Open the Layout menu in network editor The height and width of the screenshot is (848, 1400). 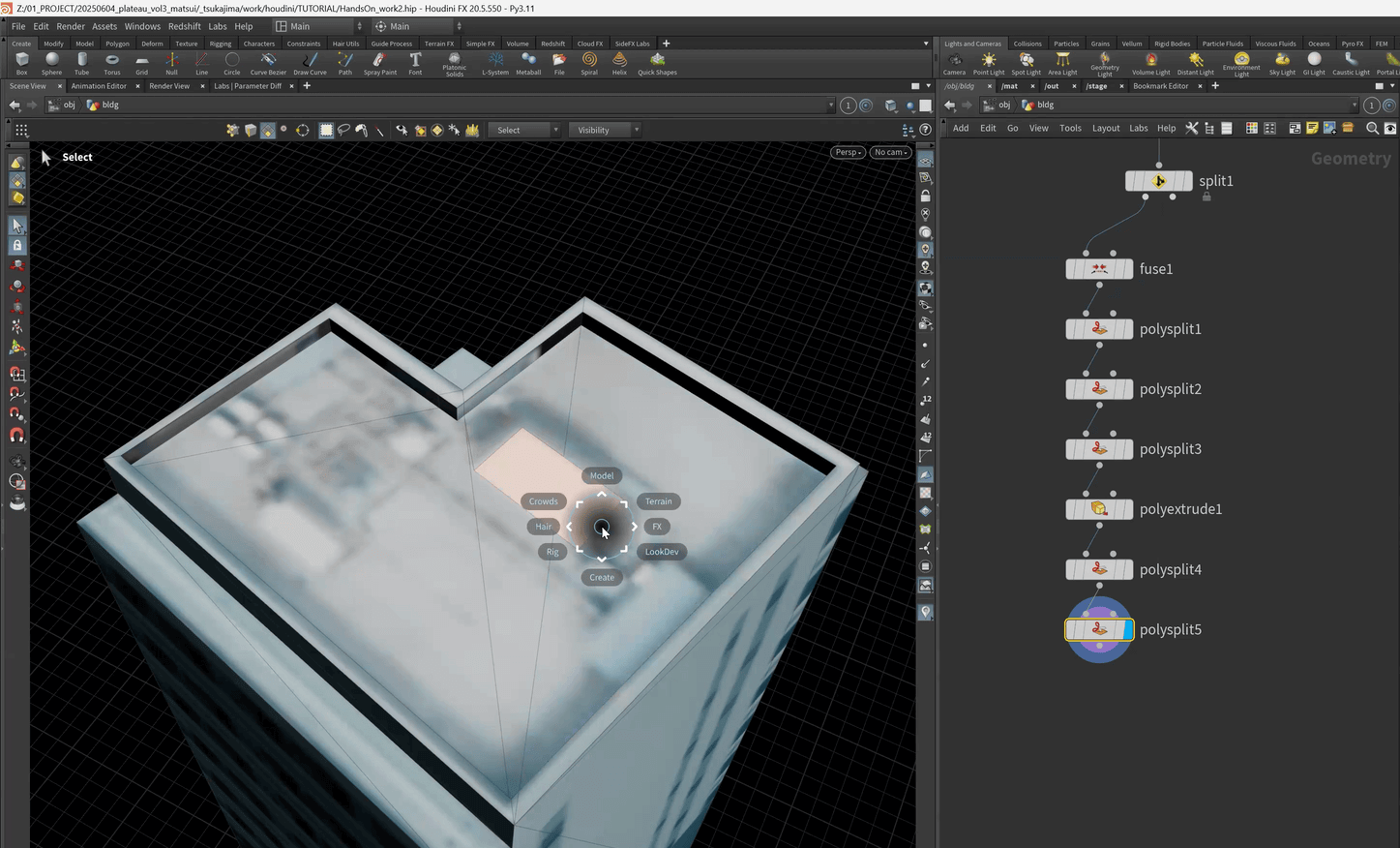(x=1106, y=128)
